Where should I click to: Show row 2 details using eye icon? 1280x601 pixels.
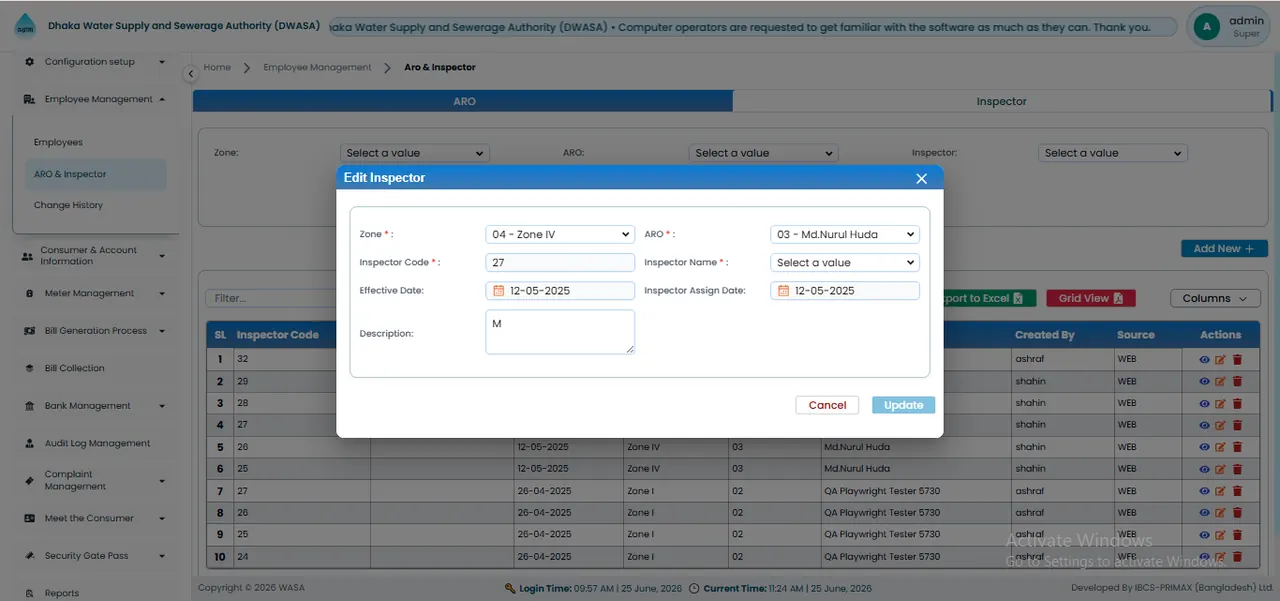pos(1204,381)
